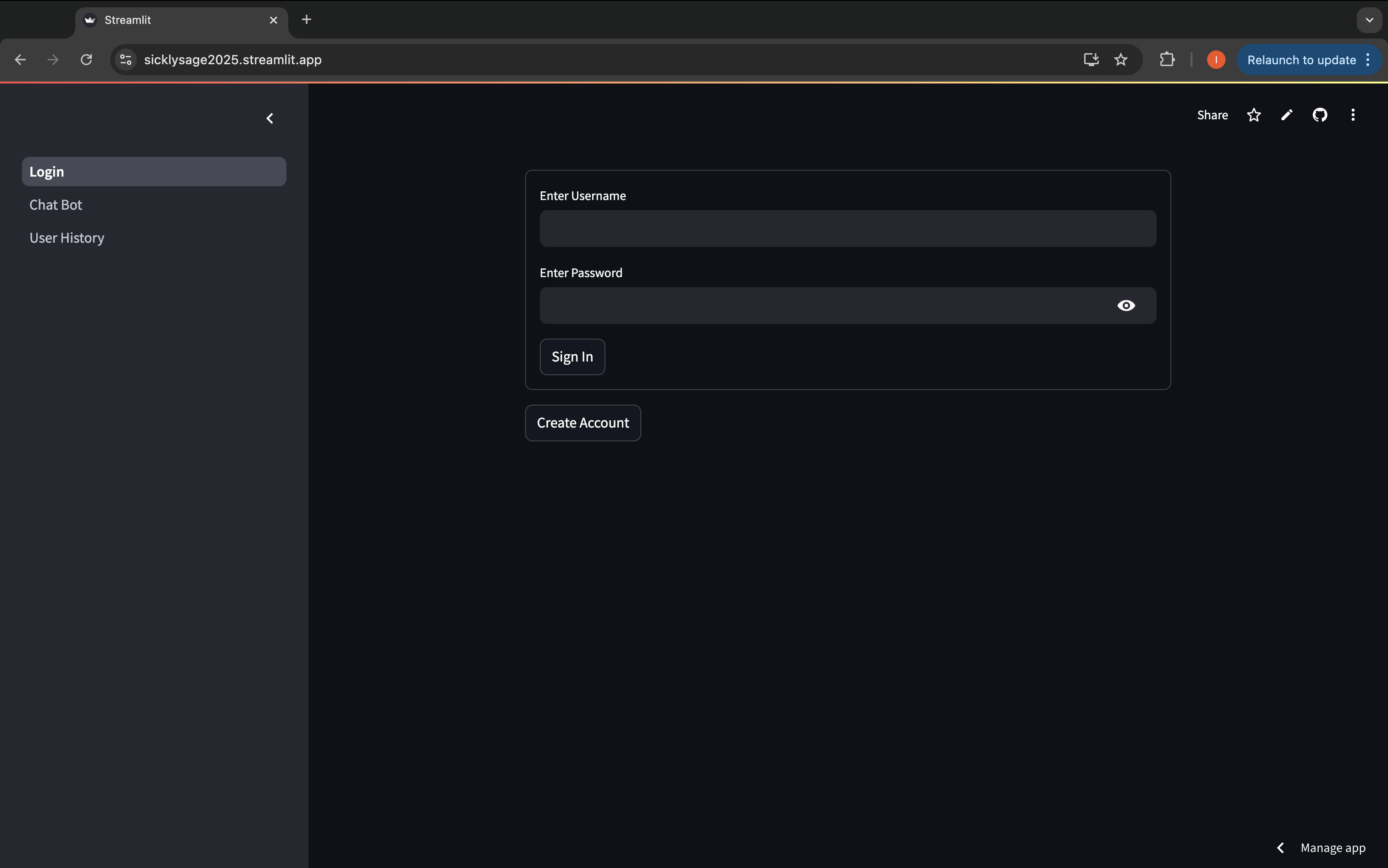Focus the Enter Username field
Image resolution: width=1388 pixels, height=868 pixels.
pos(847,228)
